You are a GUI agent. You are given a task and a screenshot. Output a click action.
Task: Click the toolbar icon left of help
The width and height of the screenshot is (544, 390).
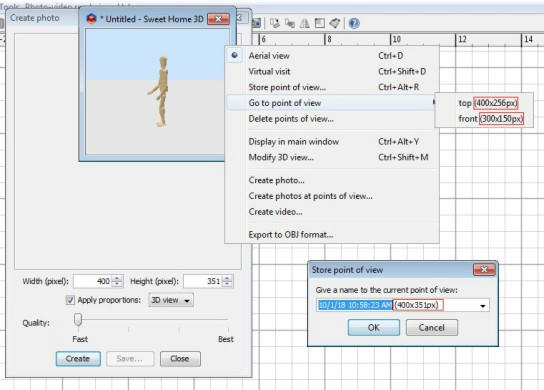(x=334, y=23)
